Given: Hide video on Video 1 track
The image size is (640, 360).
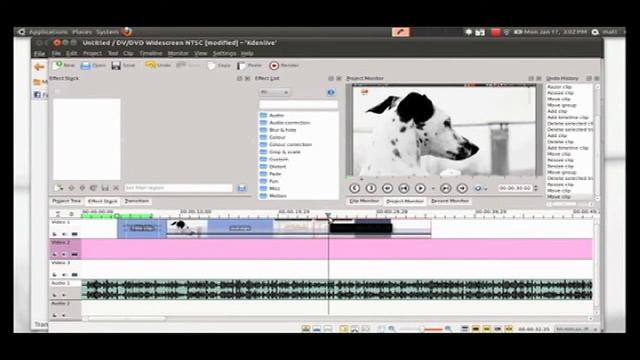Looking at the screenshot, I should tap(74, 234).
